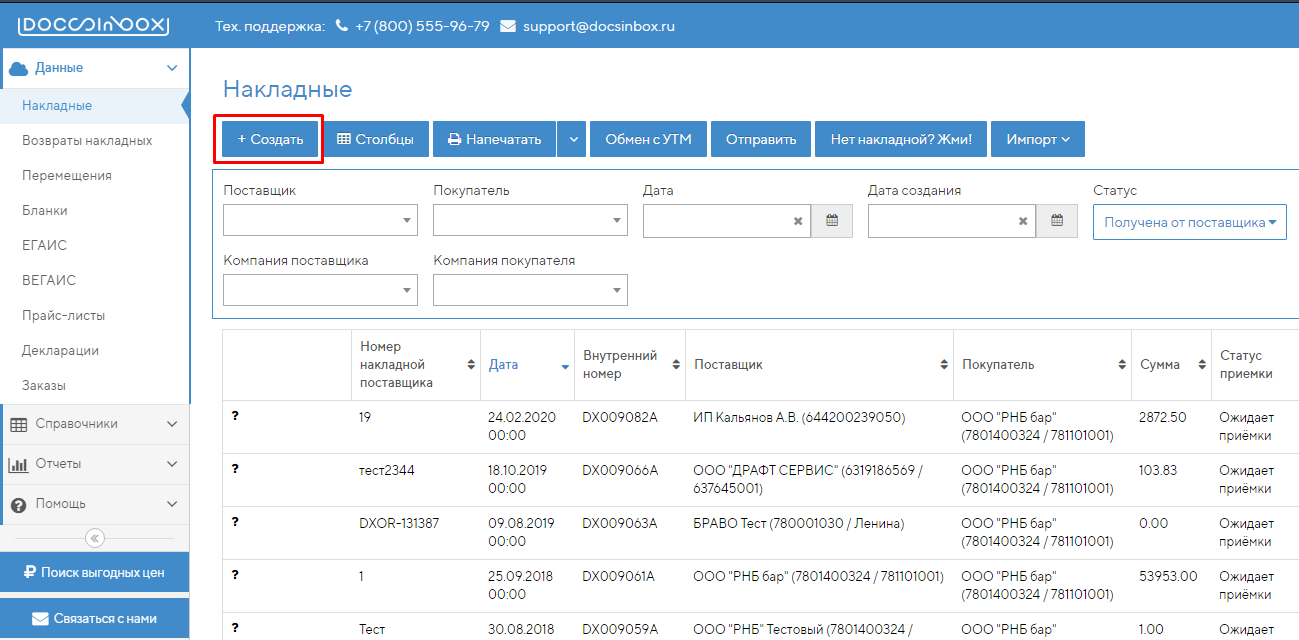This screenshot has width=1299, height=640.
Task: Click question mark on invoice 19 row
Action: coord(235,415)
